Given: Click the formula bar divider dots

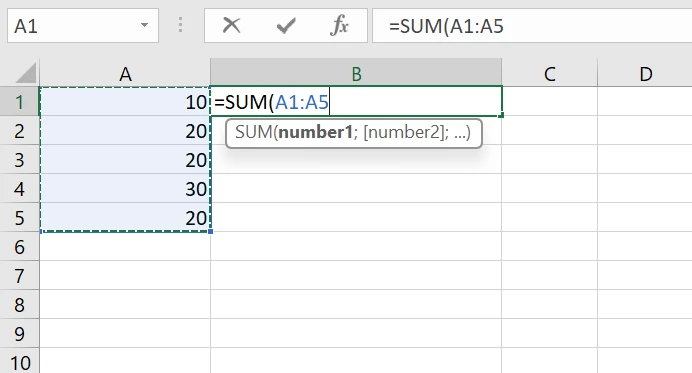Looking at the screenshot, I should point(181,25).
